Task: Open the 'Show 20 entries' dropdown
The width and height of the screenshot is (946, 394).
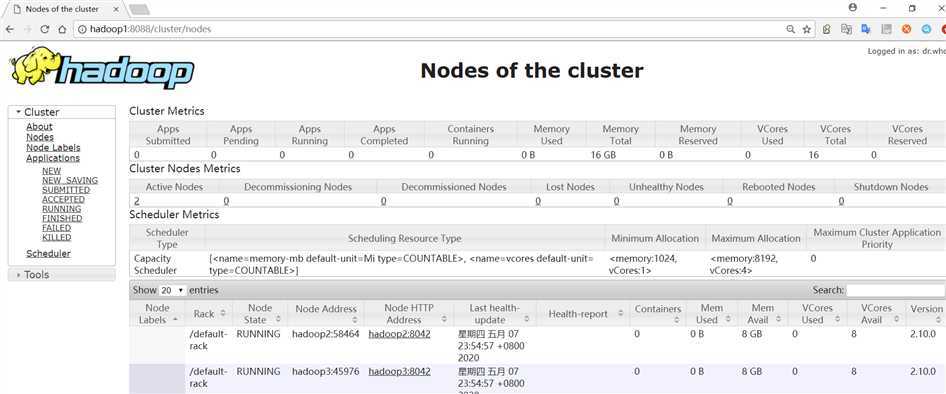Action: pyautogui.click(x=173, y=290)
